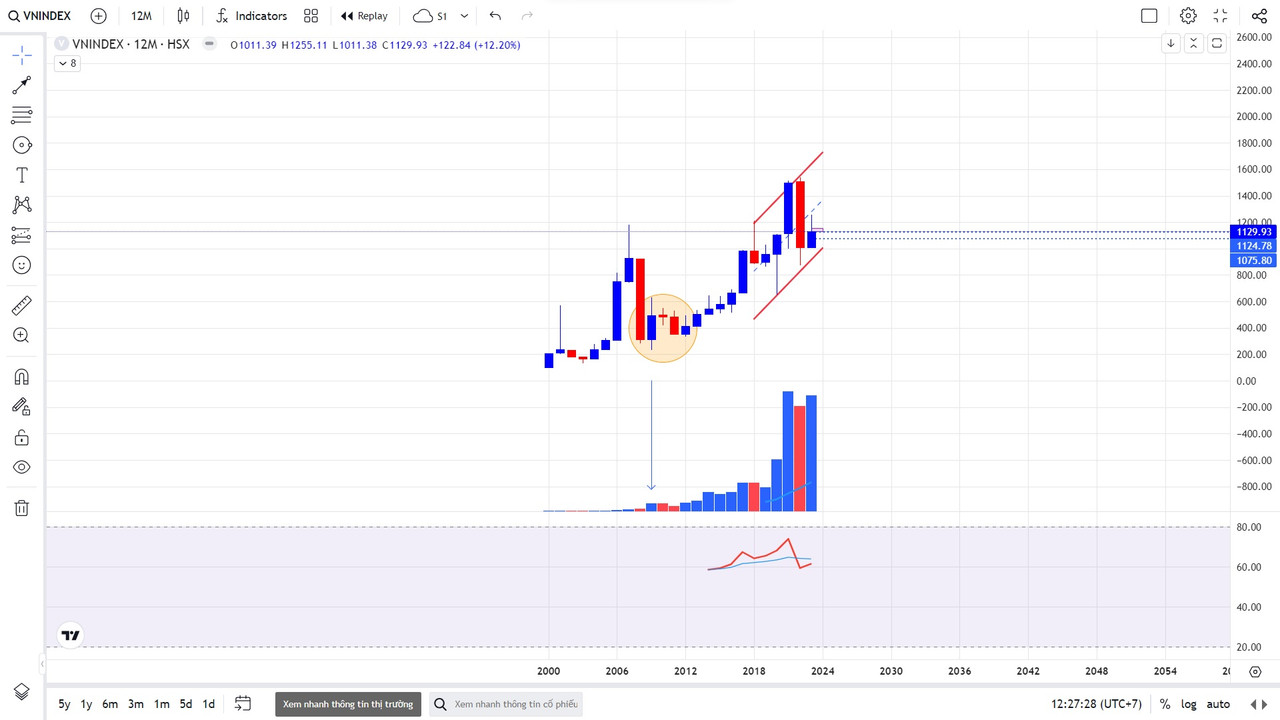Click the 1075.80 price label
The height and width of the screenshot is (720, 1280).
coord(1253,261)
